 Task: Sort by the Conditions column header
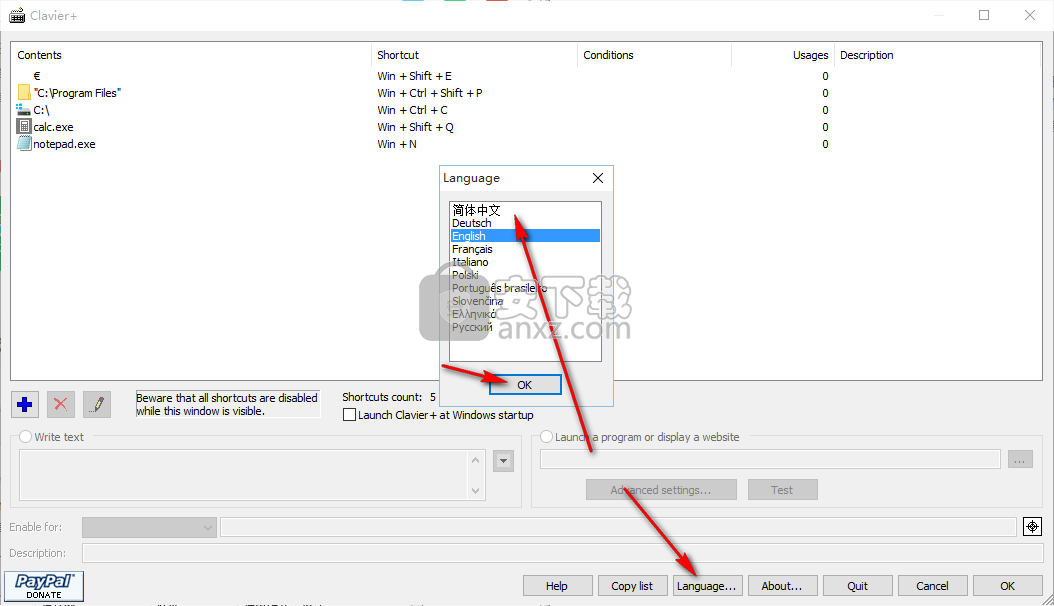(654, 55)
